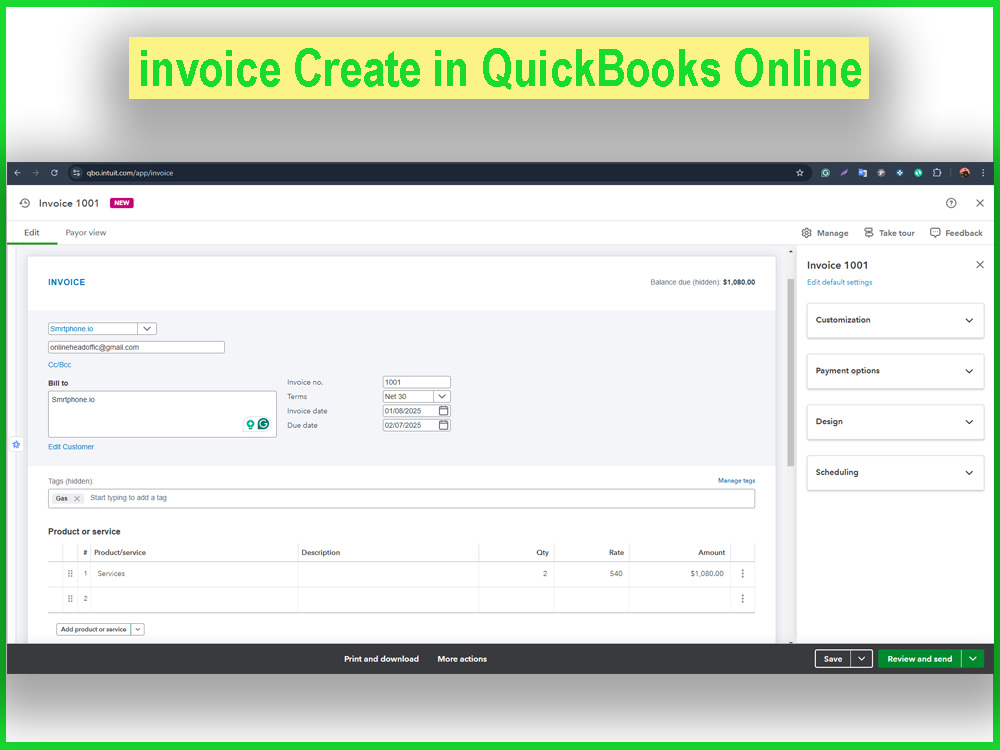The width and height of the screenshot is (1000, 750).
Task: Click the Cc/Bcc link
Action: pyautogui.click(x=59, y=365)
